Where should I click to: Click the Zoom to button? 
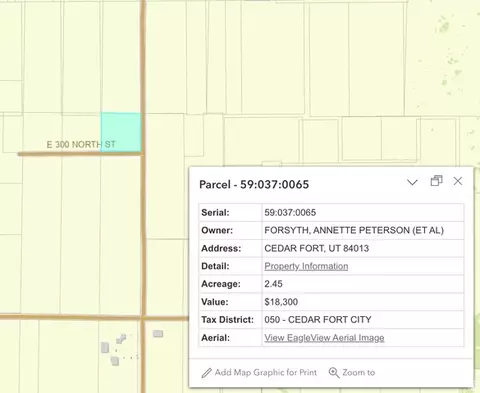[358, 372]
